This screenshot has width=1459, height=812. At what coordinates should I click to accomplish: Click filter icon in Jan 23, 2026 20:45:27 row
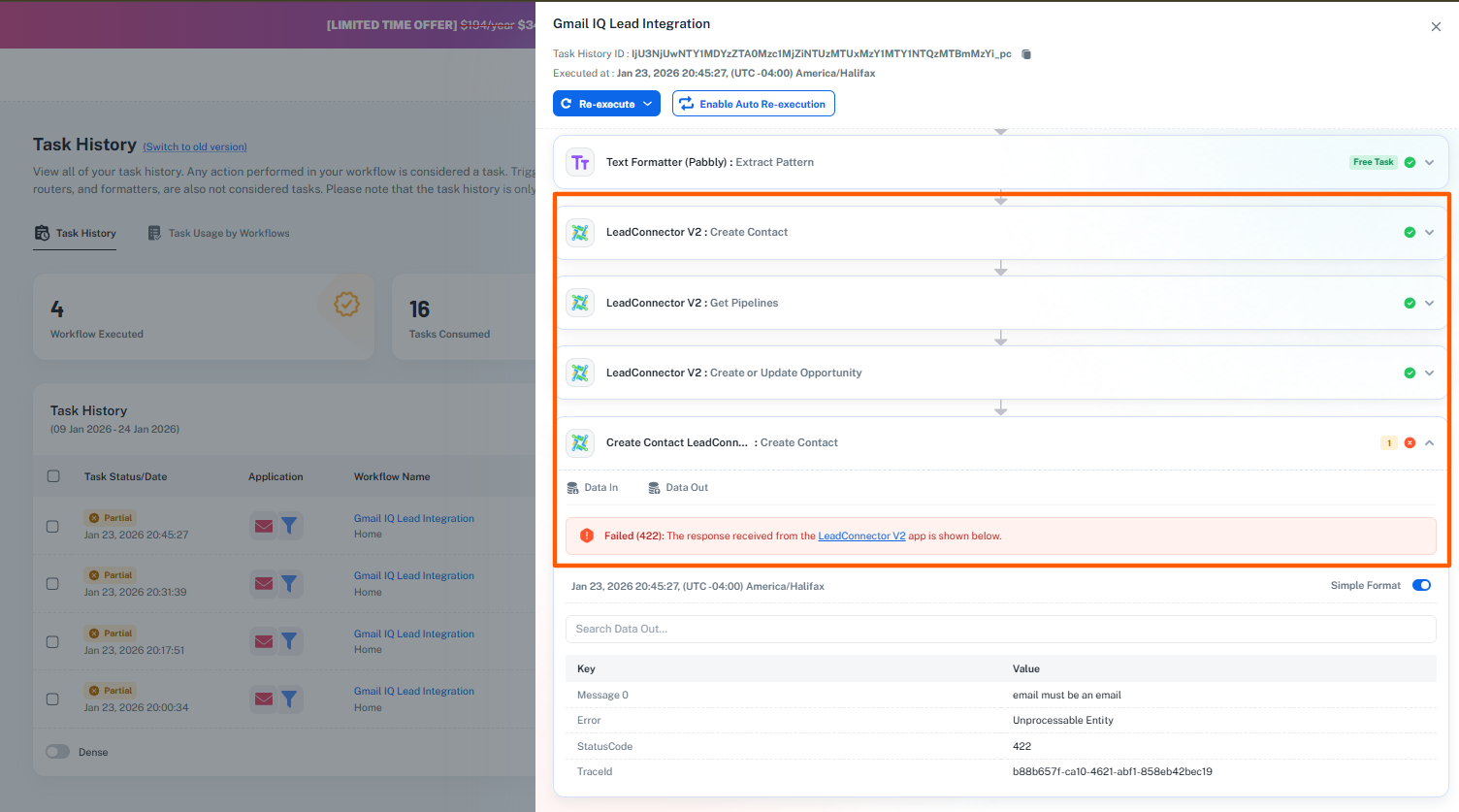pos(289,526)
